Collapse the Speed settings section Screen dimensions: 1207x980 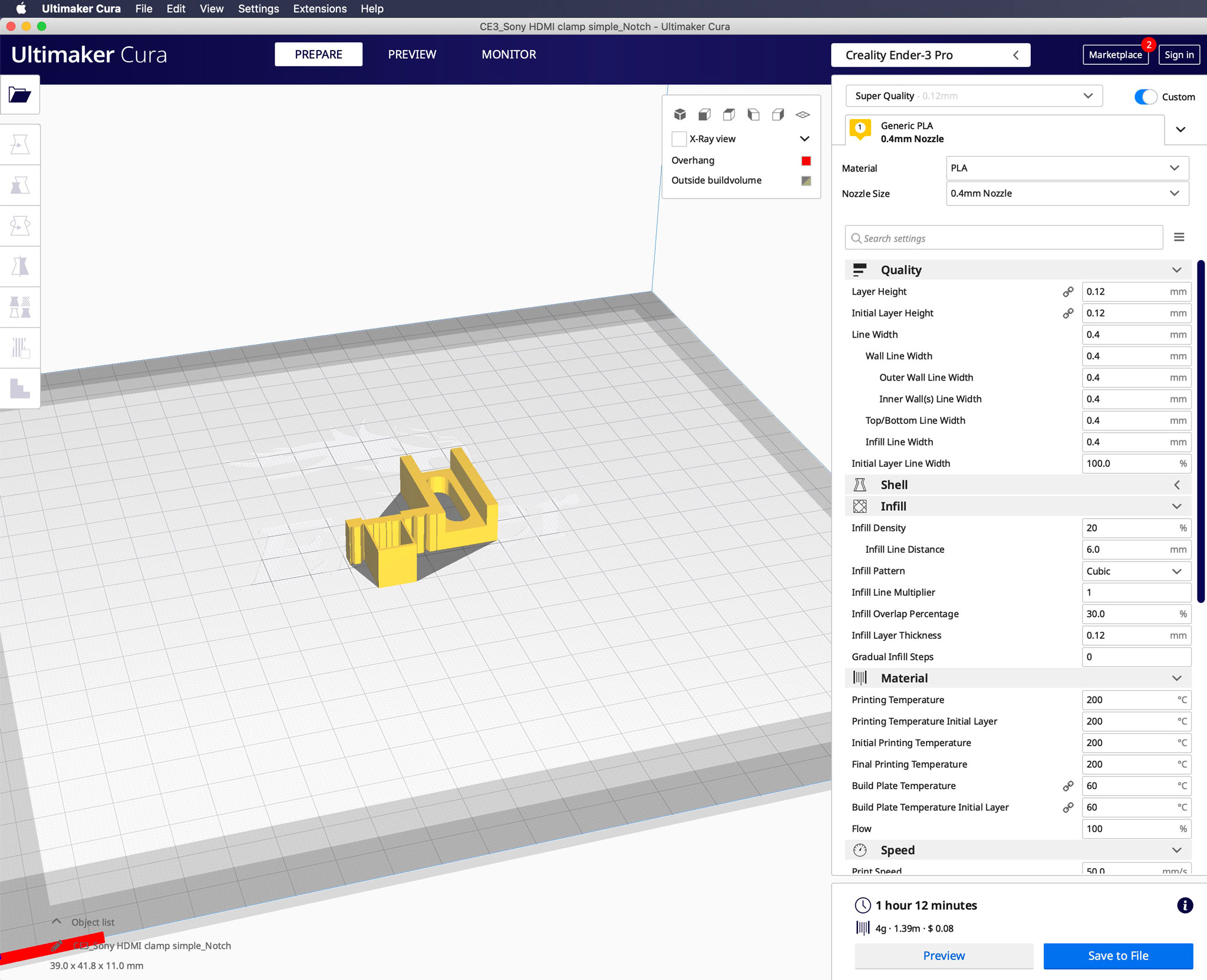[x=1018, y=850]
